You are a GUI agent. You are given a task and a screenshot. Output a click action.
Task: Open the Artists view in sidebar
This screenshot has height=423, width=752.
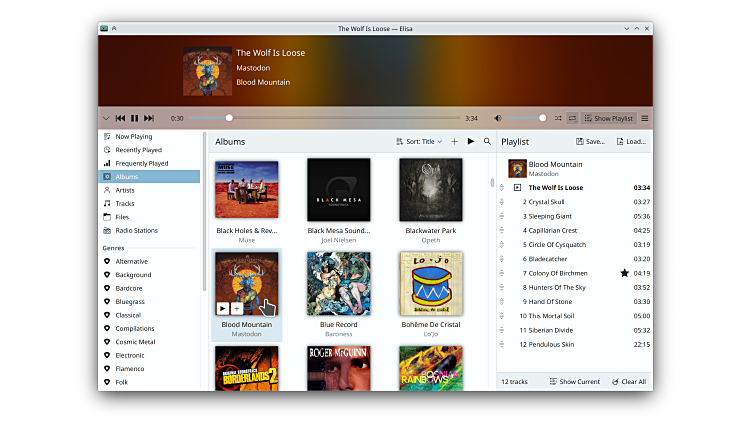coord(125,190)
